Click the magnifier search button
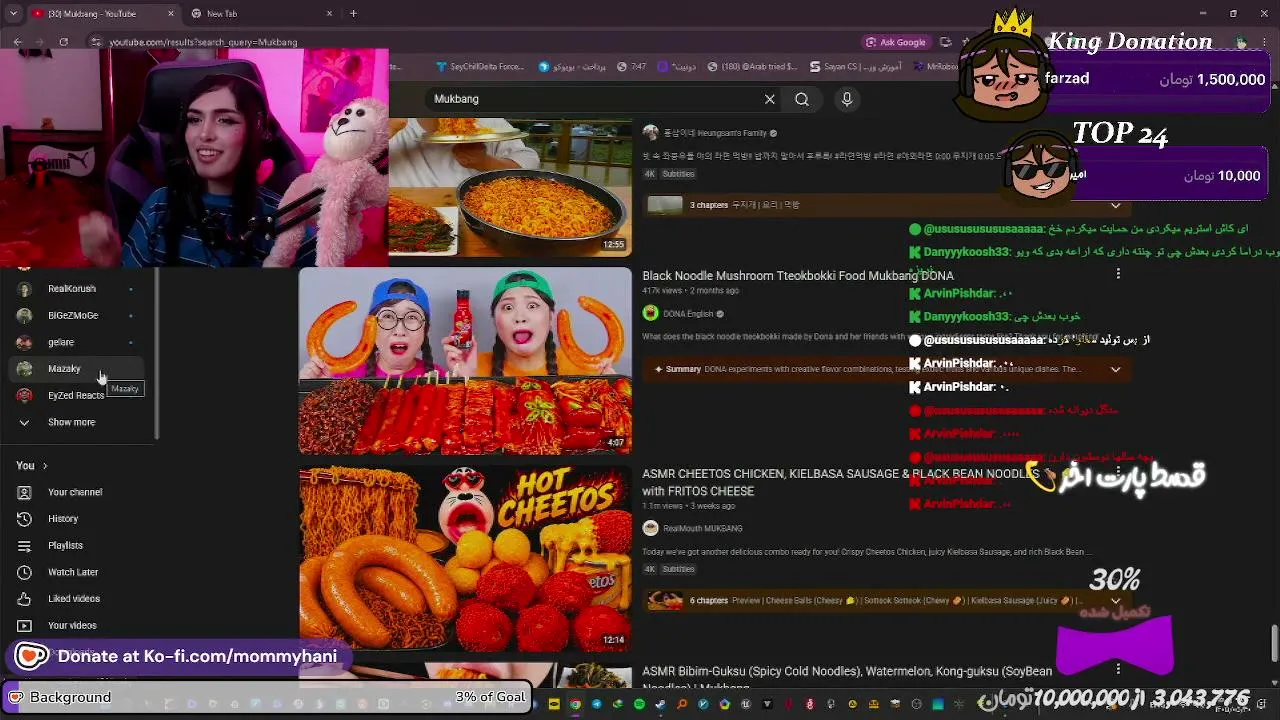 tap(802, 99)
